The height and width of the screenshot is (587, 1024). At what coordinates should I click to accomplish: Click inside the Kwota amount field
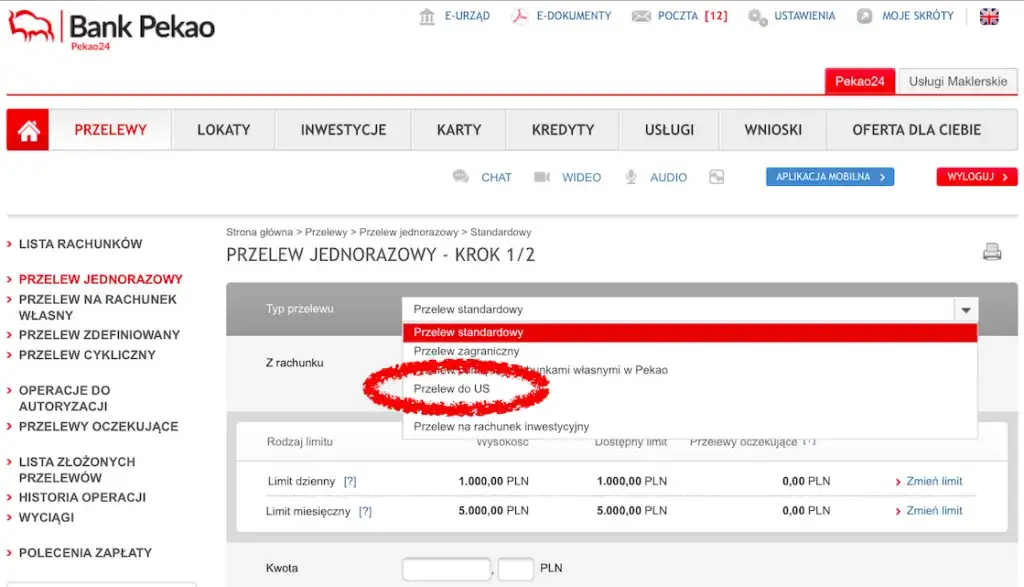445,568
